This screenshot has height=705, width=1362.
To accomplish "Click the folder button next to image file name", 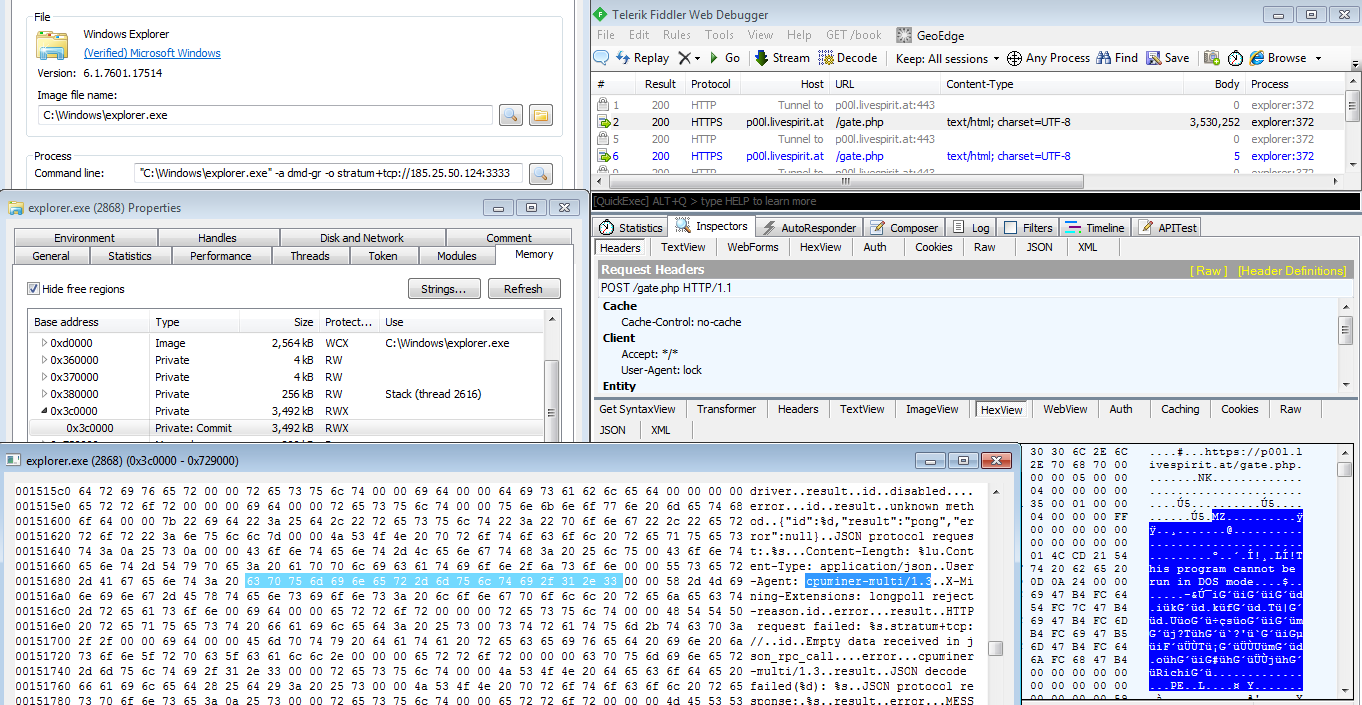I will coord(541,115).
